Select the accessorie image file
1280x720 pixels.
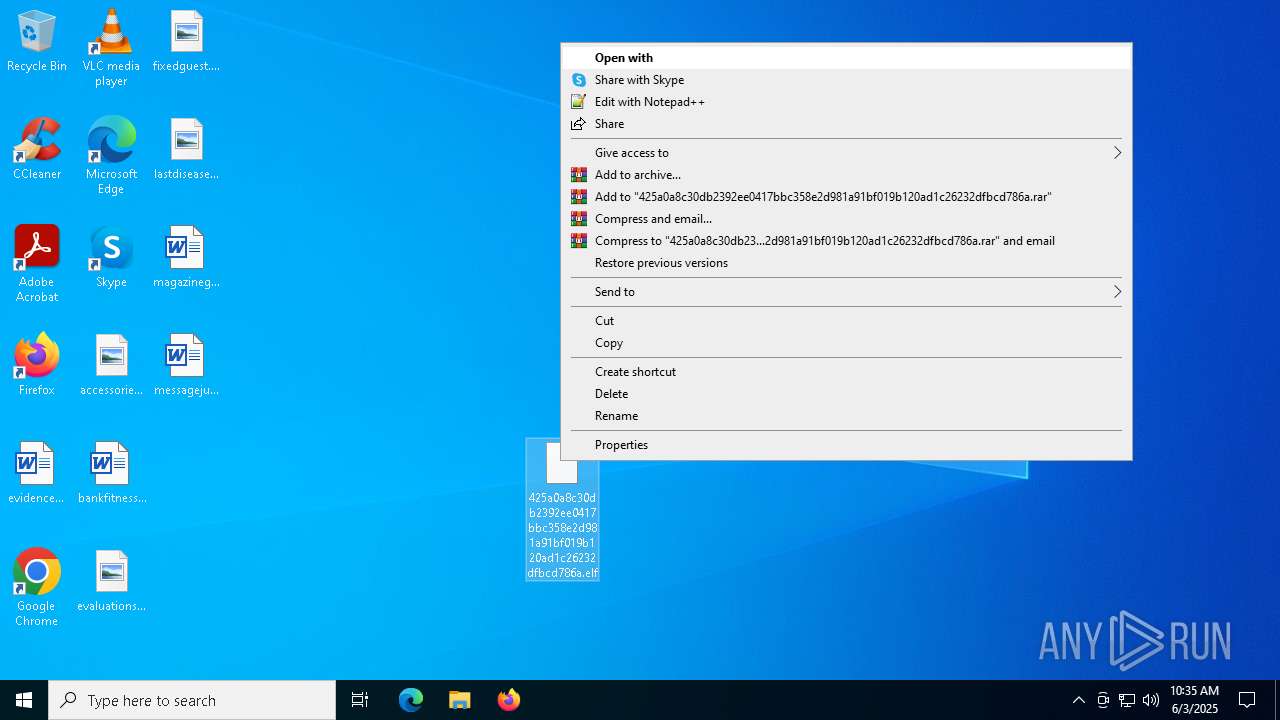point(111,366)
